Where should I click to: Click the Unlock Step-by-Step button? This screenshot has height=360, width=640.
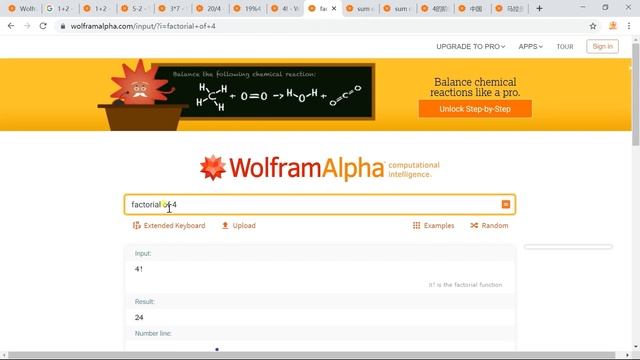coord(475,109)
